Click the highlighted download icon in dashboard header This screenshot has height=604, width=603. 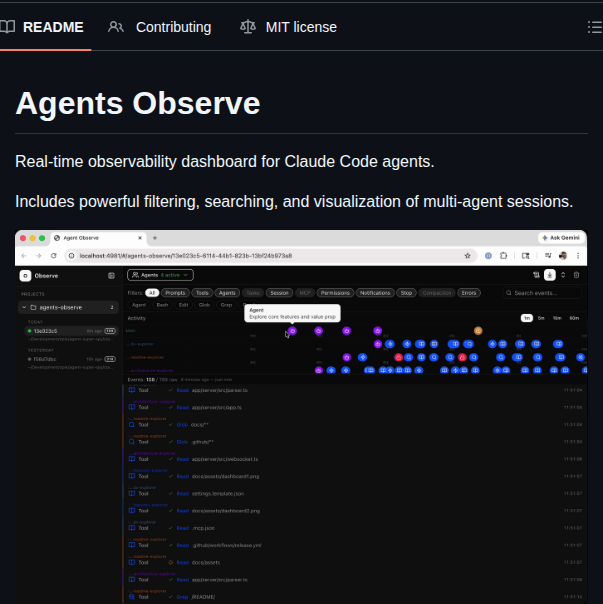click(550, 275)
